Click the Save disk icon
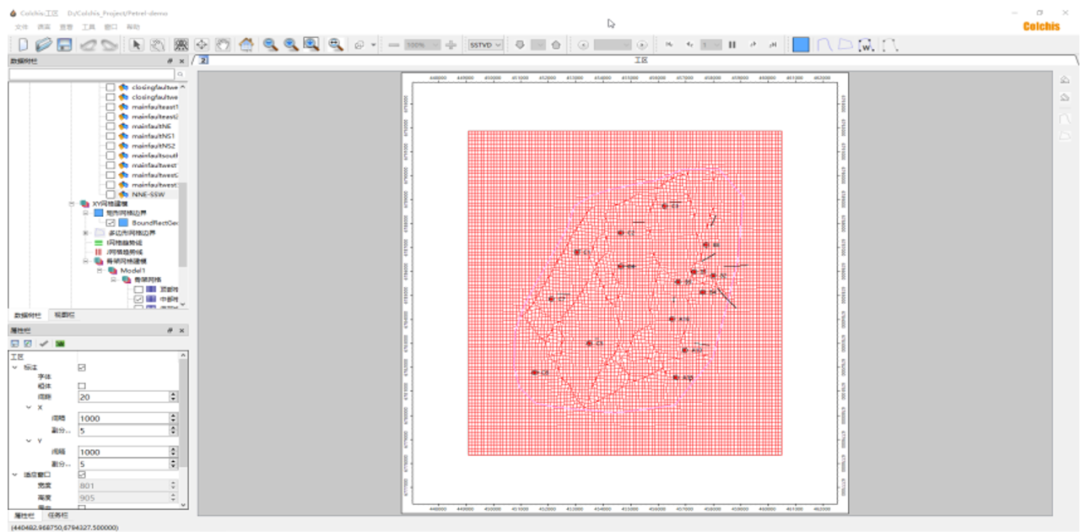 pos(63,45)
